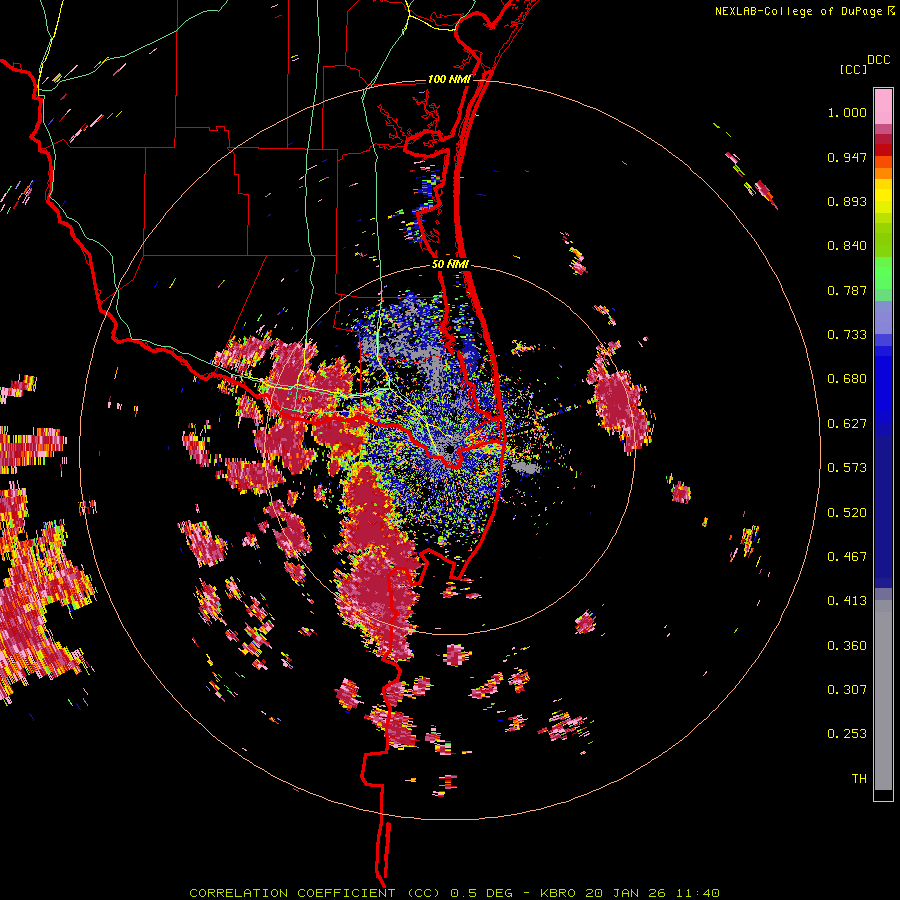
Task: Select the 0.520 scale value
Action: point(847,513)
